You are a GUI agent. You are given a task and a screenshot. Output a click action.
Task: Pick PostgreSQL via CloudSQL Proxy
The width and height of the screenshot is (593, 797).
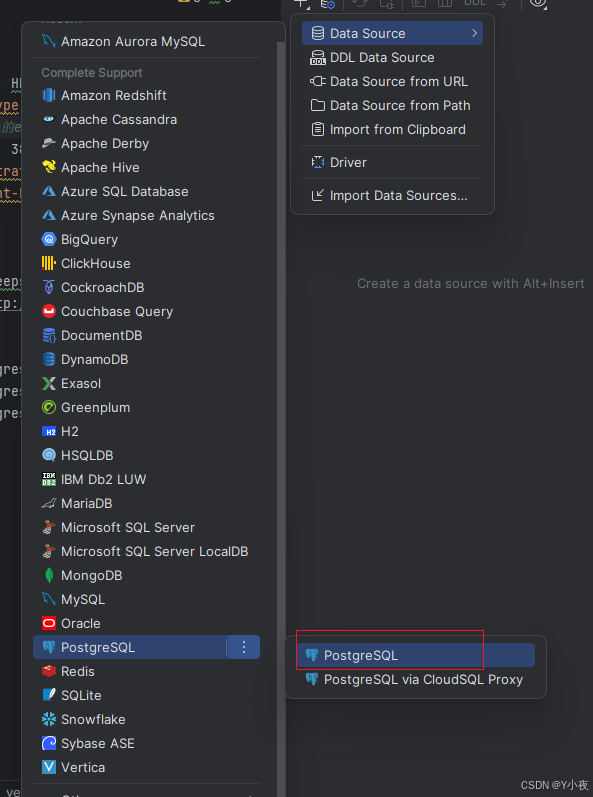pyautogui.click(x=416, y=680)
